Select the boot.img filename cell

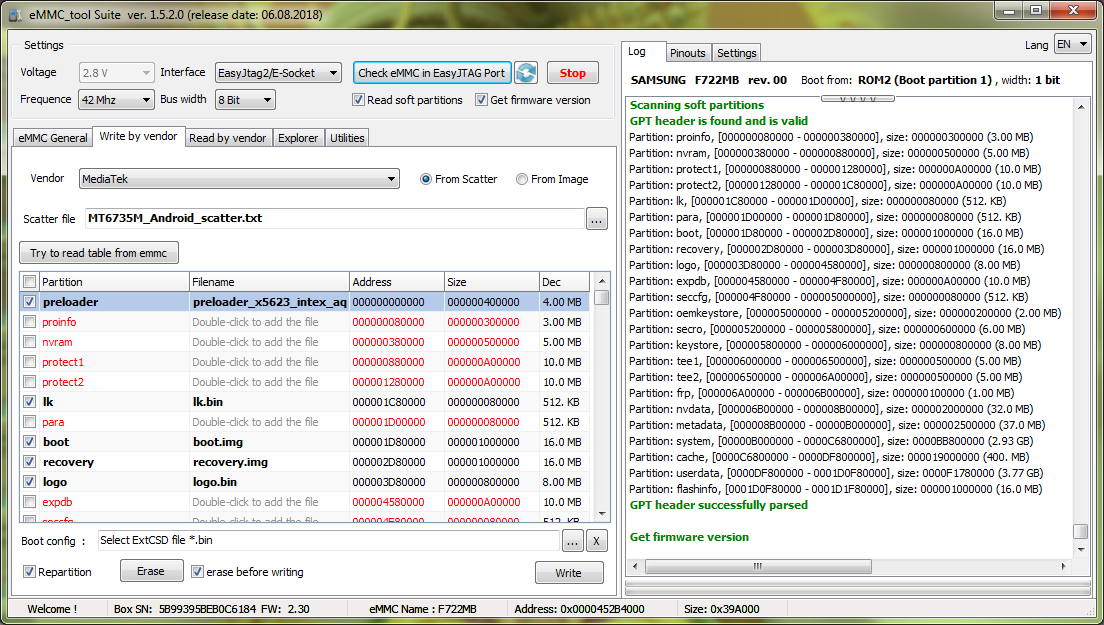coord(269,442)
